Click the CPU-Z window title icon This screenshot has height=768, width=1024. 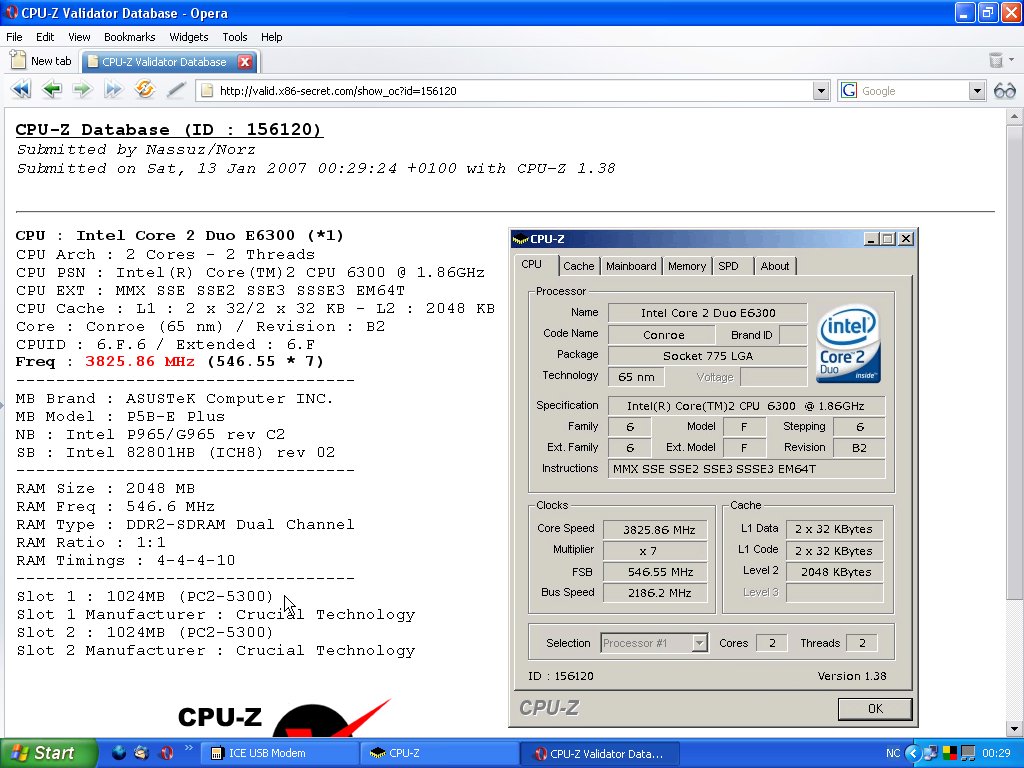point(520,239)
